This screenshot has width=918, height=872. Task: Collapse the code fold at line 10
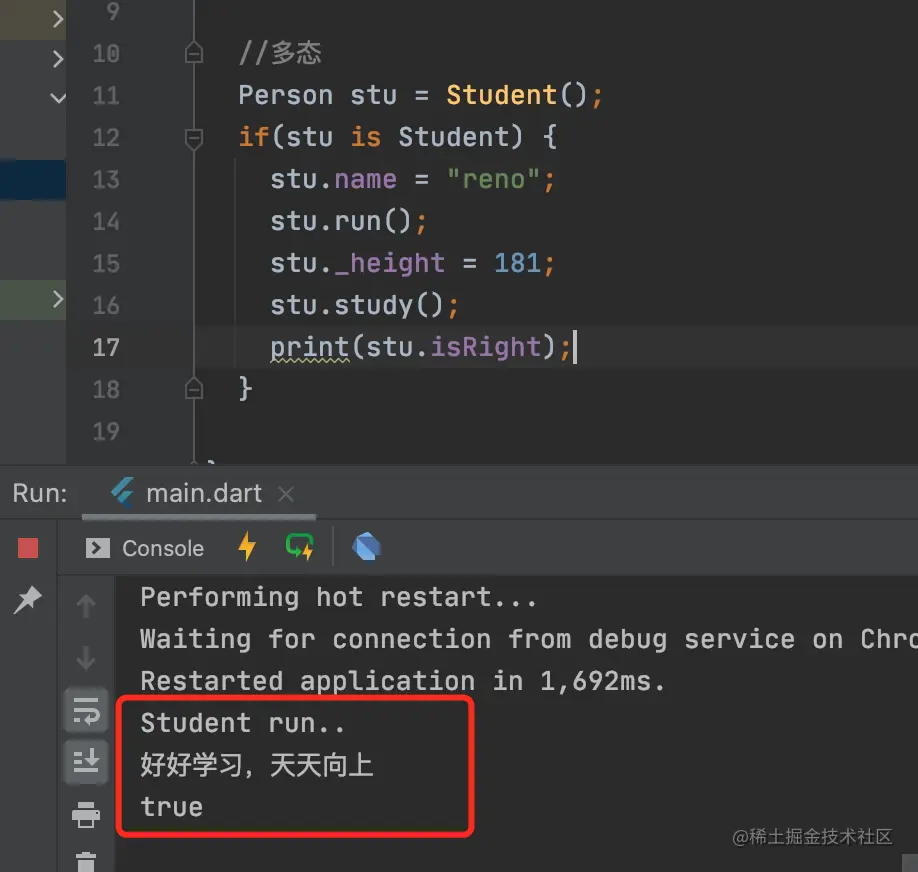point(194,53)
